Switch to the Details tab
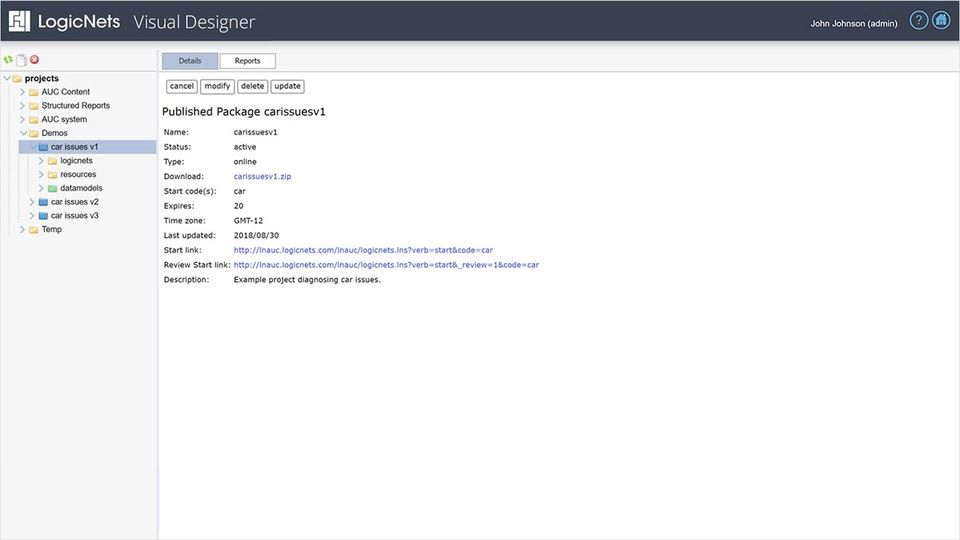This screenshot has width=960, height=540. pos(190,61)
